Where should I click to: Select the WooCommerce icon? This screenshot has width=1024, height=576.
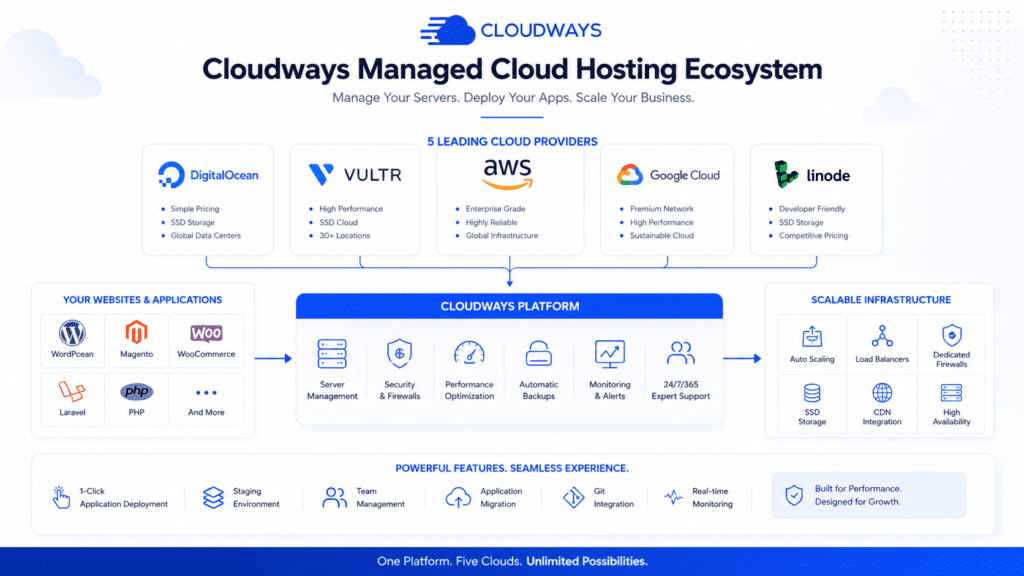206,333
